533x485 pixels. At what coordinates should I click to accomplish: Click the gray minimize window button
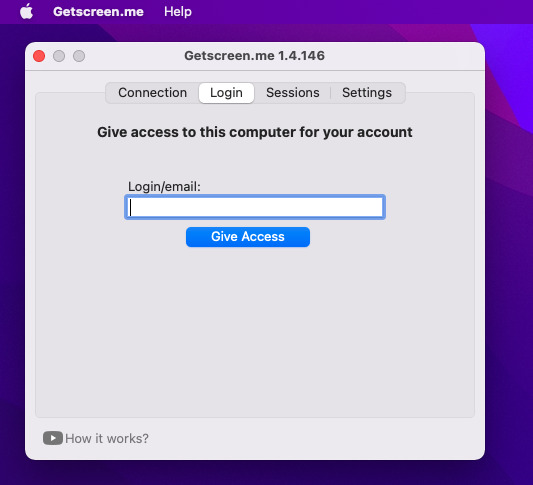(59, 56)
